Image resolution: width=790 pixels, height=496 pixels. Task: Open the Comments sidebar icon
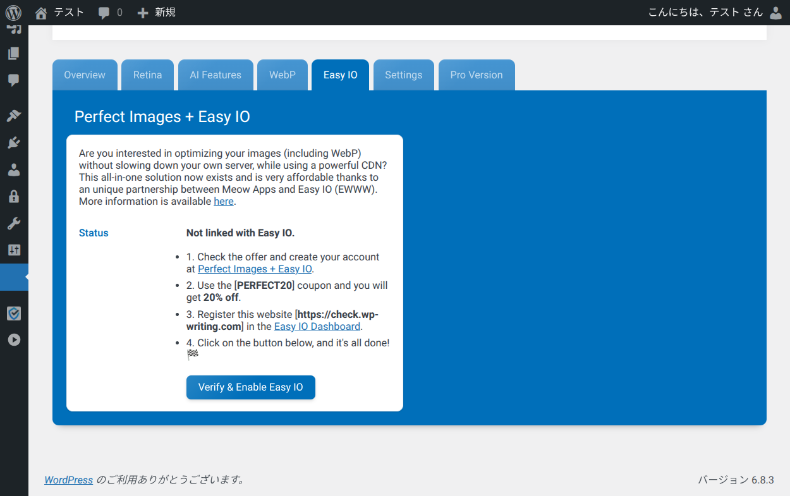pos(14,80)
